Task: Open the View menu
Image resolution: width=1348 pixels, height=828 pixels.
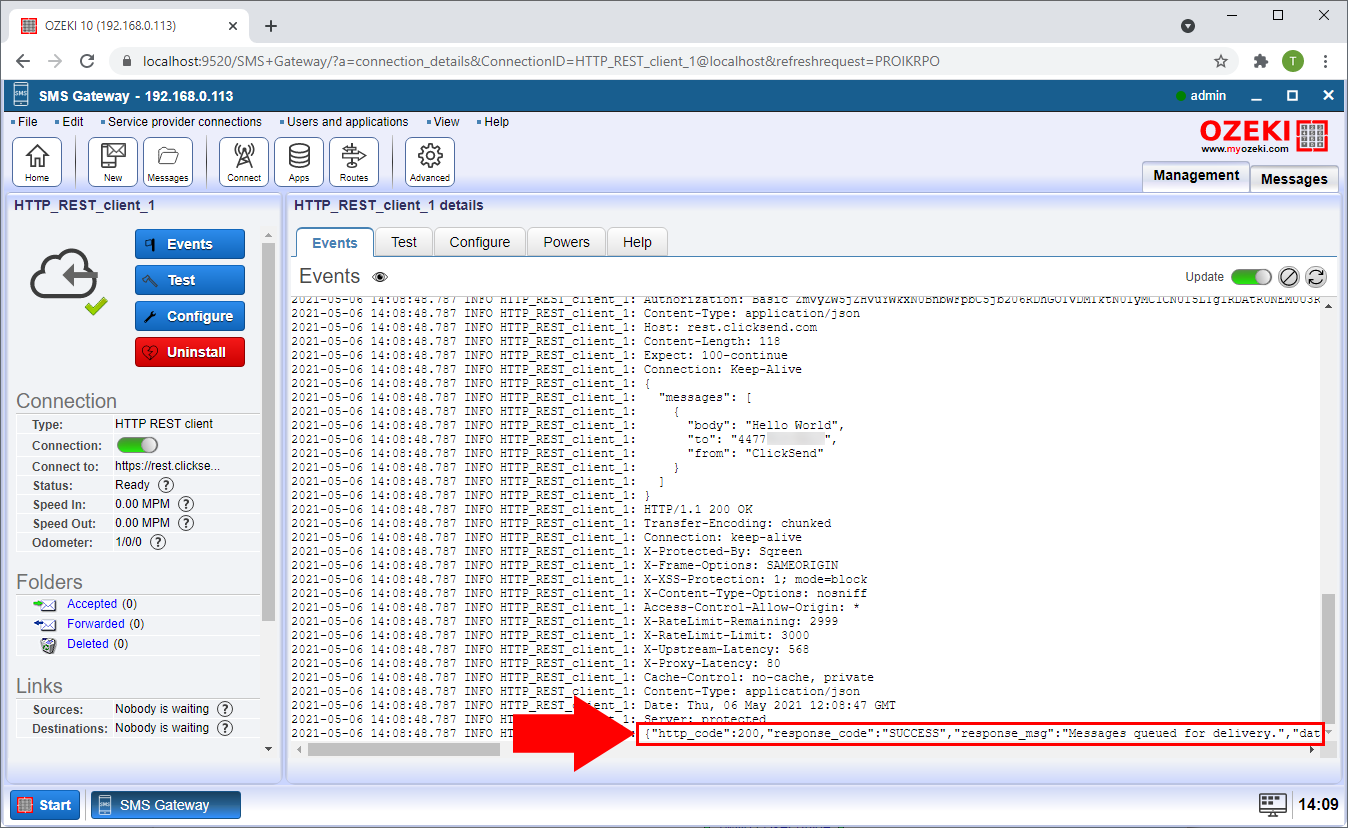Action: click(x=446, y=122)
